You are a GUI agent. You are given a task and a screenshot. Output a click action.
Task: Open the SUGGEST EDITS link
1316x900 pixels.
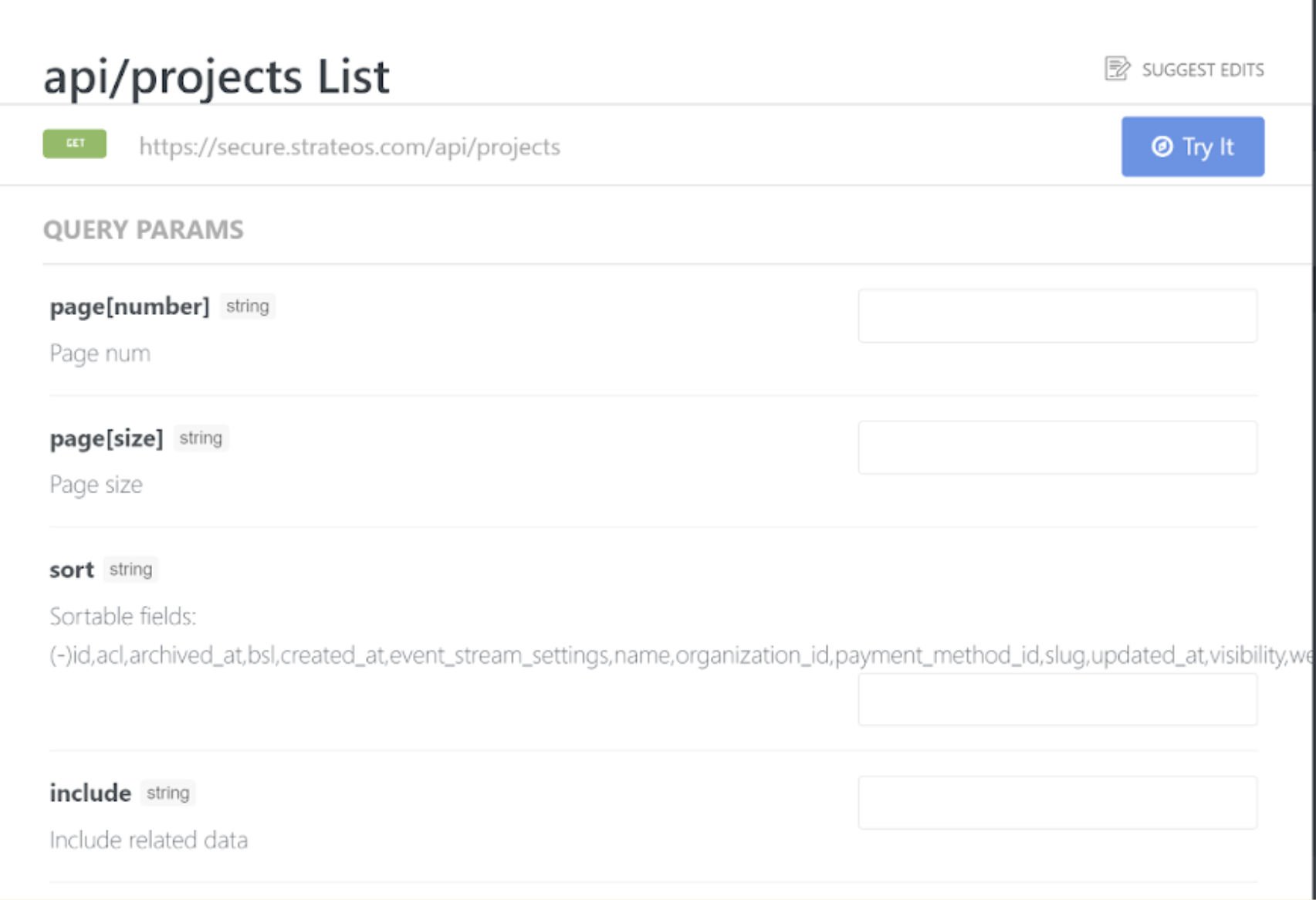(1202, 70)
